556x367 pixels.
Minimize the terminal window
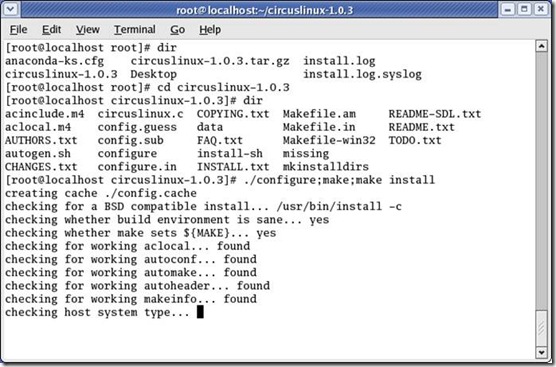(x=508, y=9)
